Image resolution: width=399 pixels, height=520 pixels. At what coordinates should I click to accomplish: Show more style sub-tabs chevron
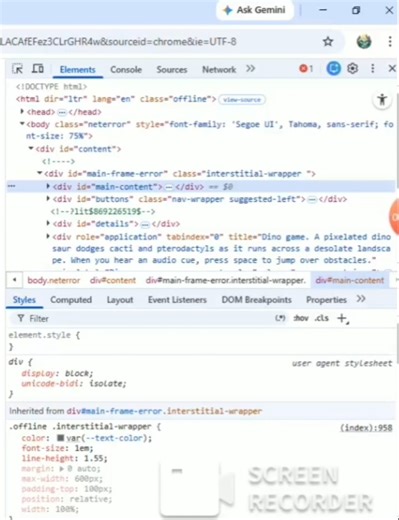click(x=361, y=299)
